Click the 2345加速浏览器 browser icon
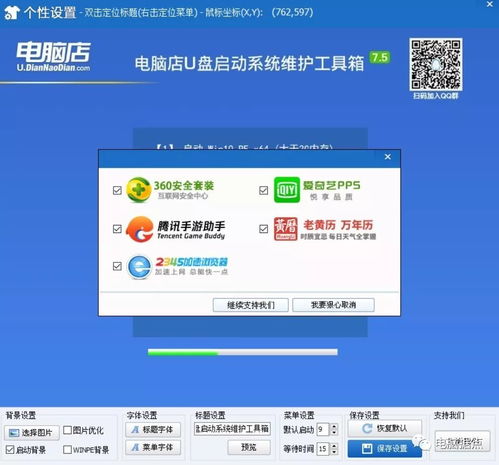Screen dimensions: 499x465 click(x=139, y=267)
